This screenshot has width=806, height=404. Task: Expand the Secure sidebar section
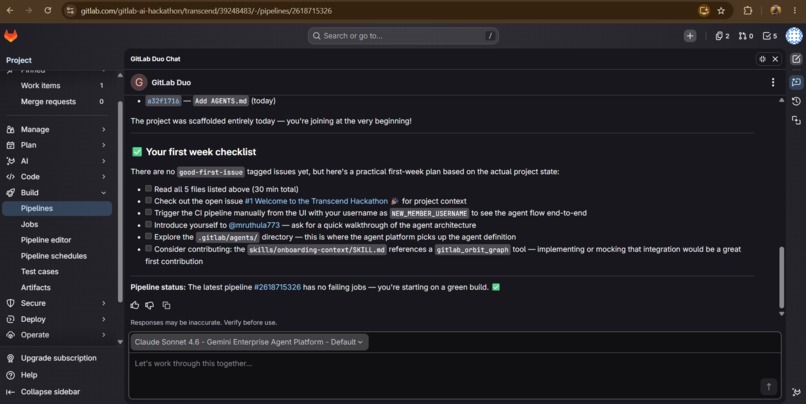pyautogui.click(x=57, y=303)
